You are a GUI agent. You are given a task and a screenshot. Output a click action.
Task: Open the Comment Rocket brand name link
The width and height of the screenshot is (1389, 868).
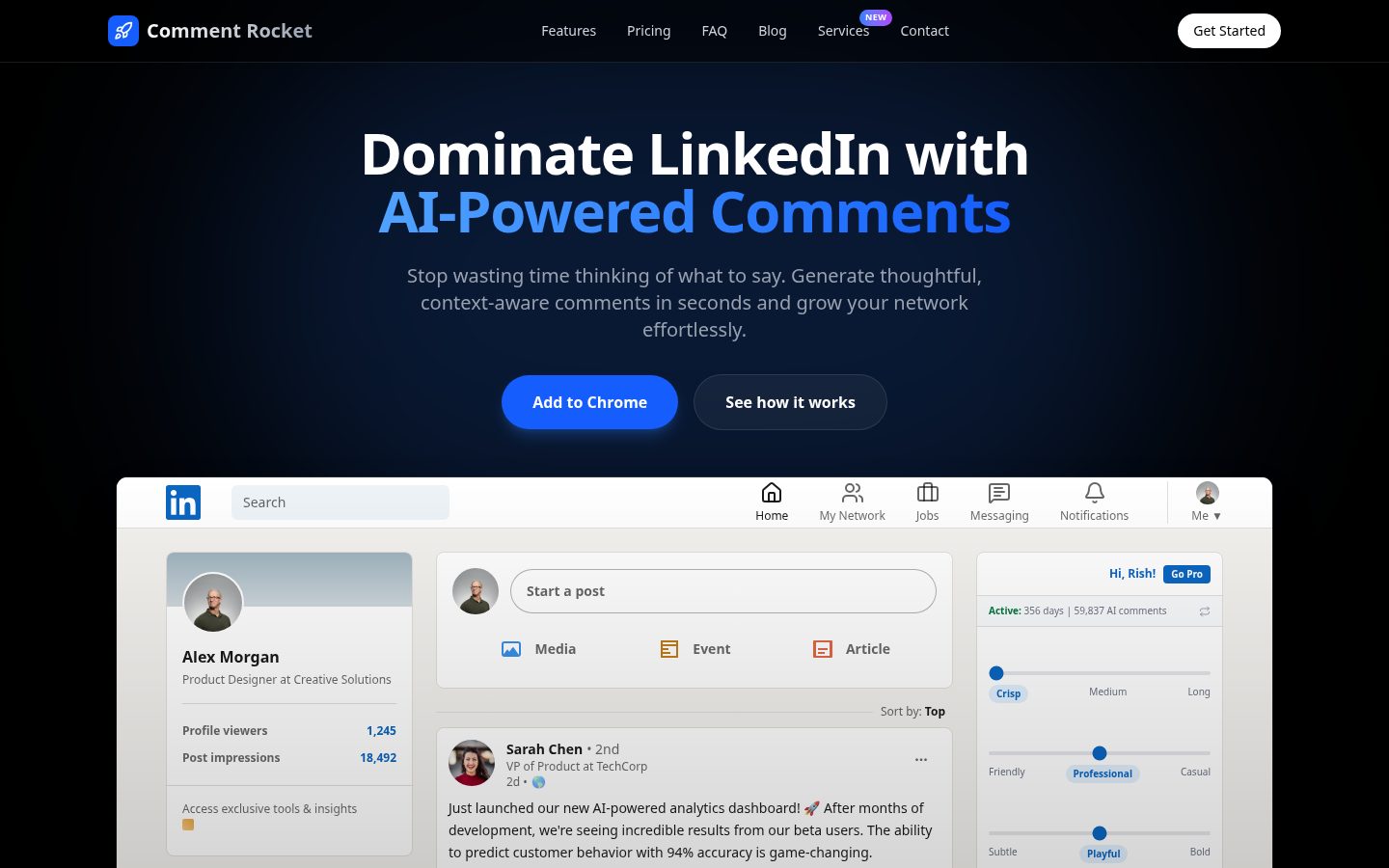pyautogui.click(x=230, y=31)
